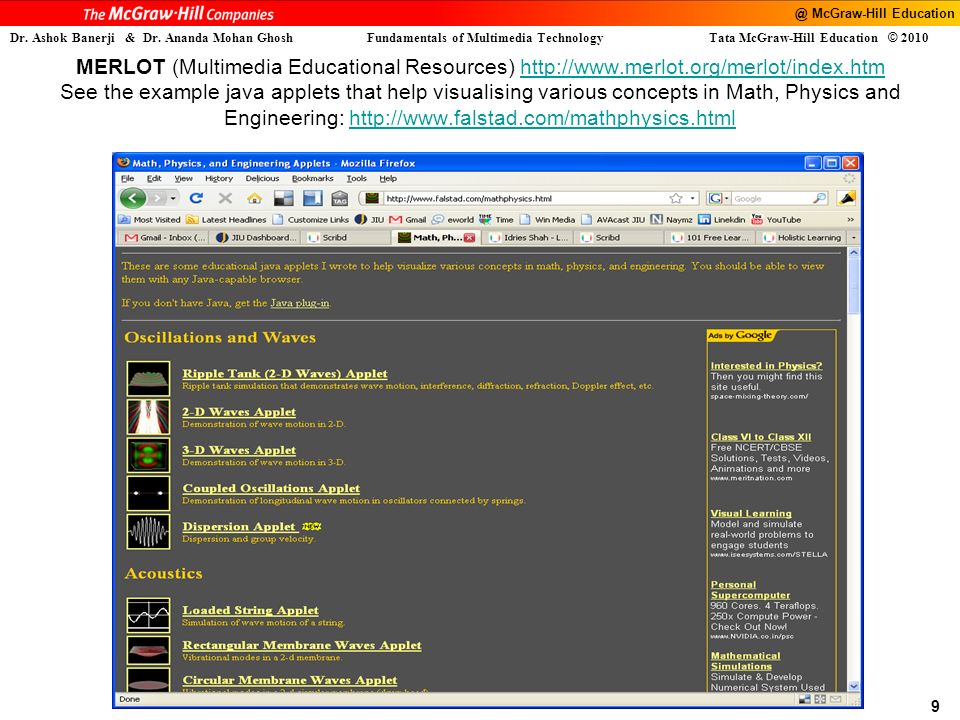
Task: Click the Forward navigation arrow
Action: [158, 198]
